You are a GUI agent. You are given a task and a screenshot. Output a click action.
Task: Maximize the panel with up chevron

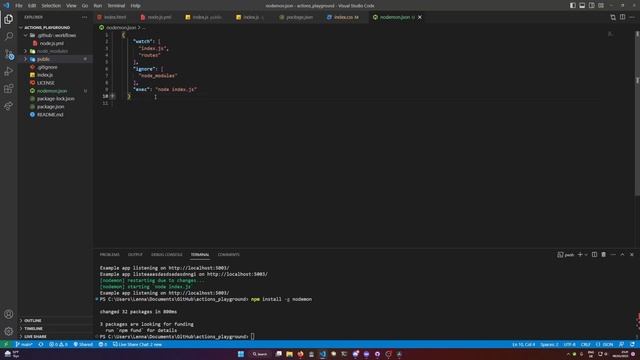(x=622, y=255)
